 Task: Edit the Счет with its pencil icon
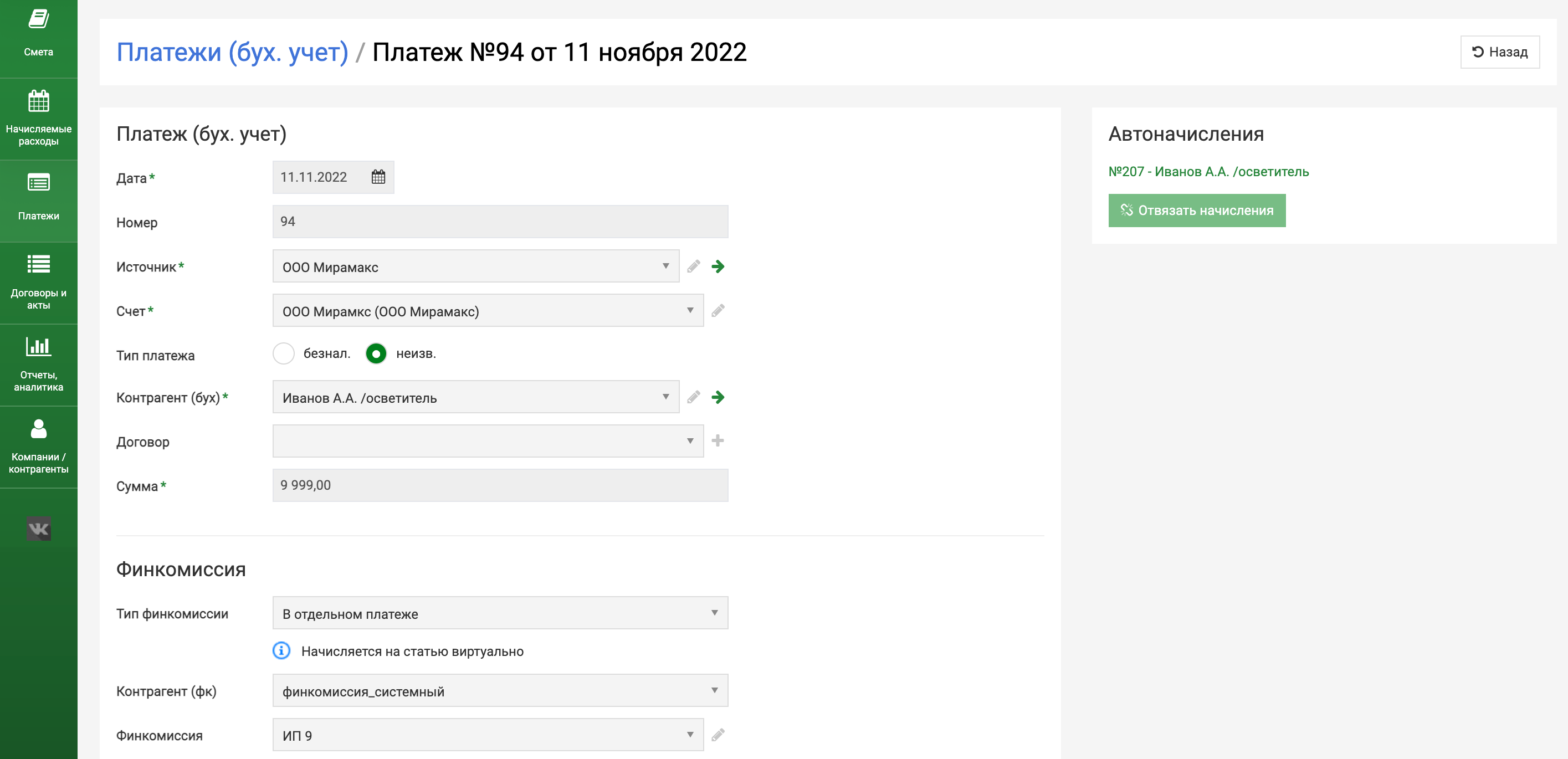click(x=718, y=310)
